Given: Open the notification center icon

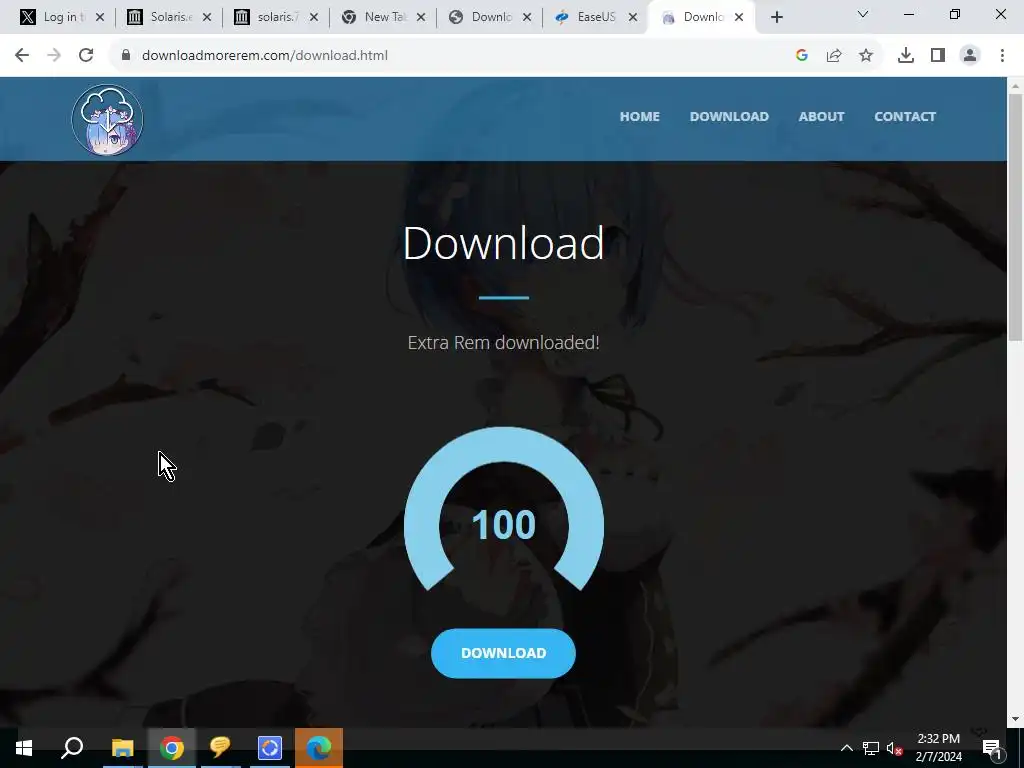Looking at the screenshot, I should point(991,748).
